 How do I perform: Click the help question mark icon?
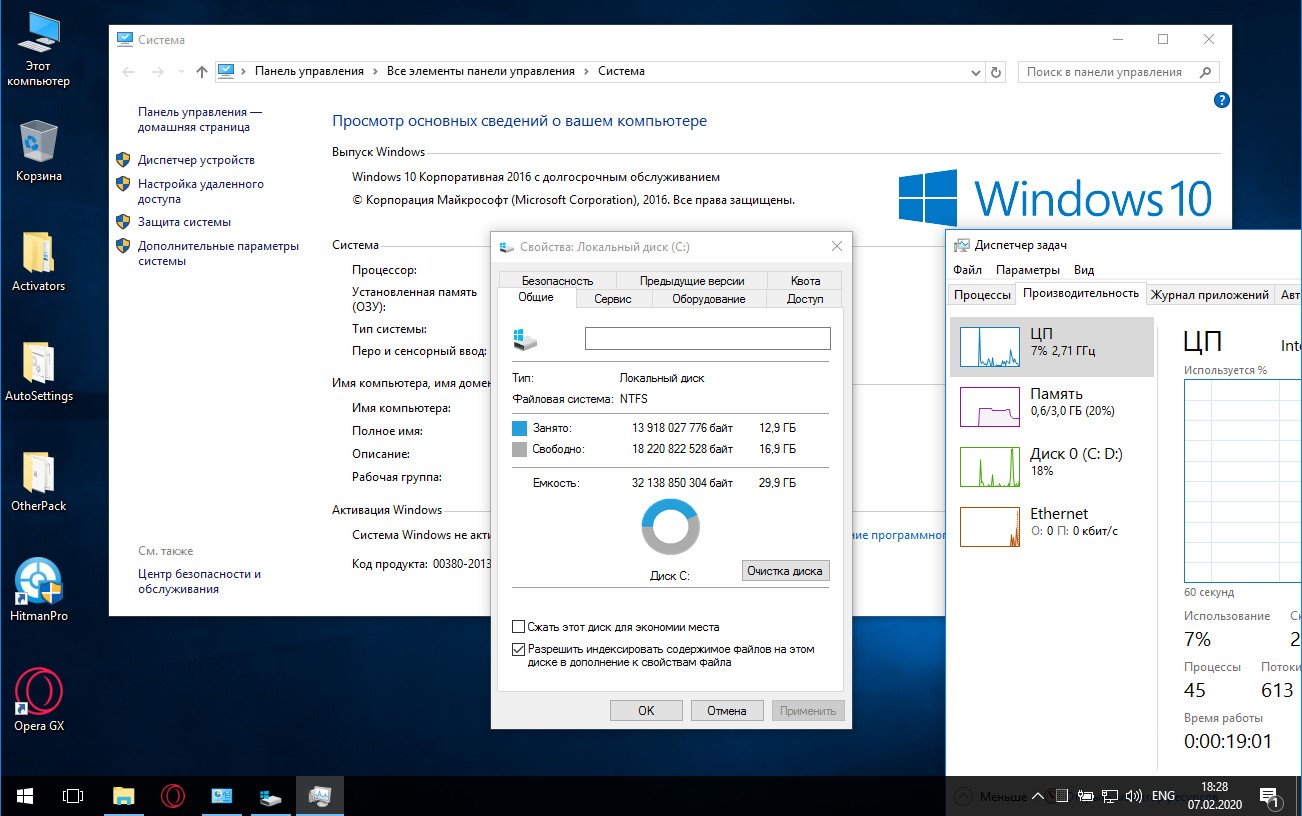coord(1221,100)
